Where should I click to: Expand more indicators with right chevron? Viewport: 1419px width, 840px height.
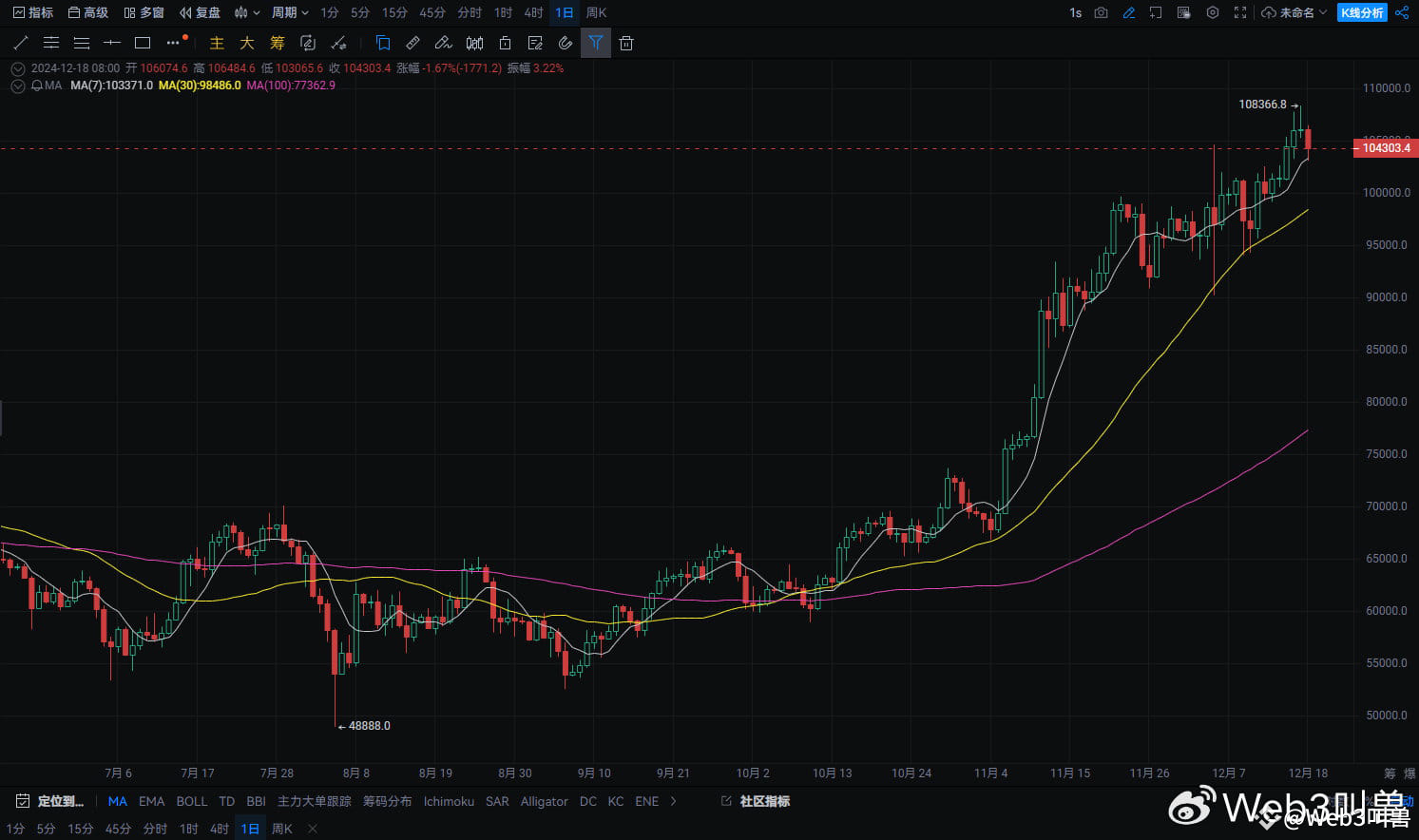(674, 801)
